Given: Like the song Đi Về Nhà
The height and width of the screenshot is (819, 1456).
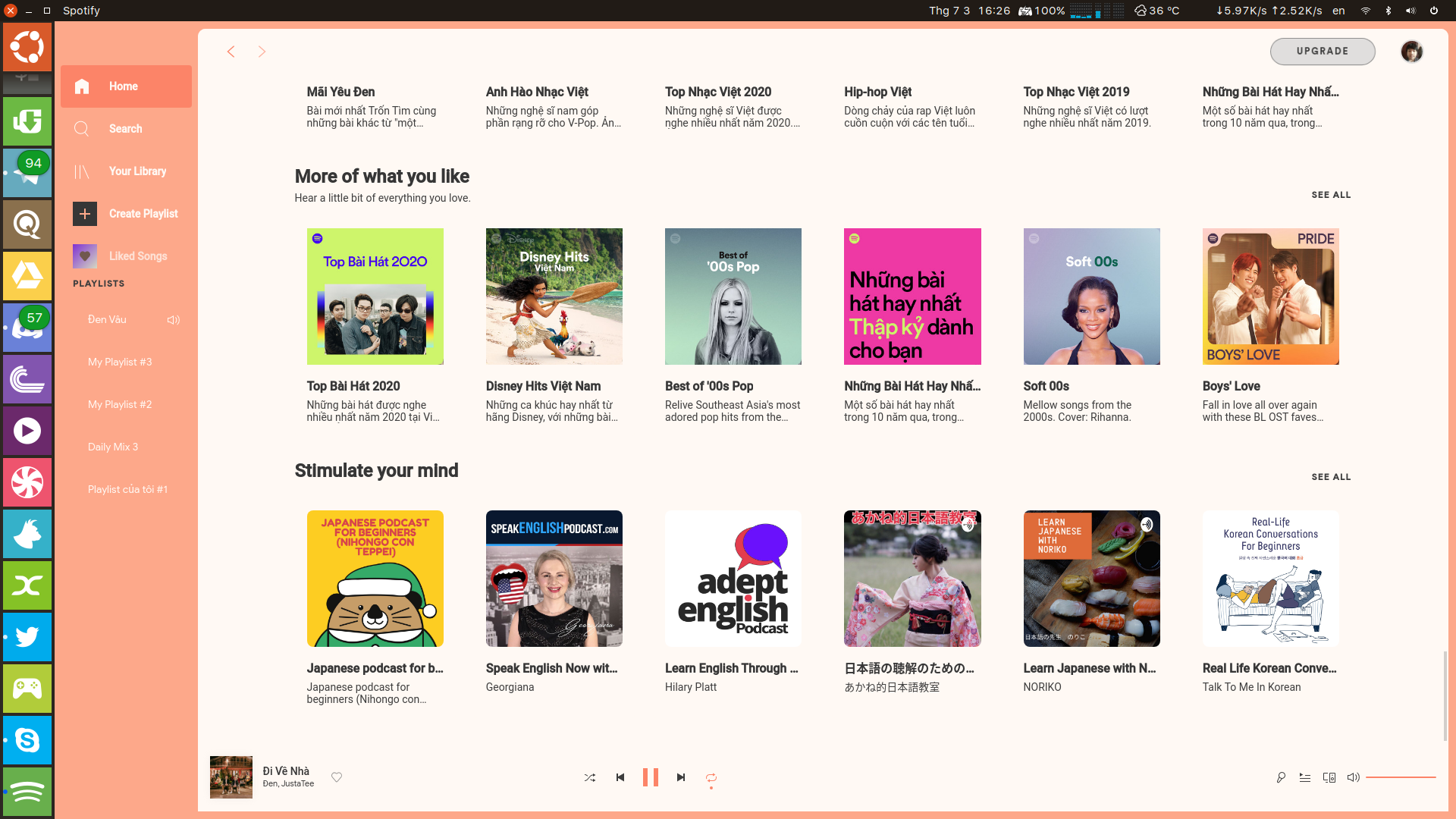Looking at the screenshot, I should (x=337, y=777).
